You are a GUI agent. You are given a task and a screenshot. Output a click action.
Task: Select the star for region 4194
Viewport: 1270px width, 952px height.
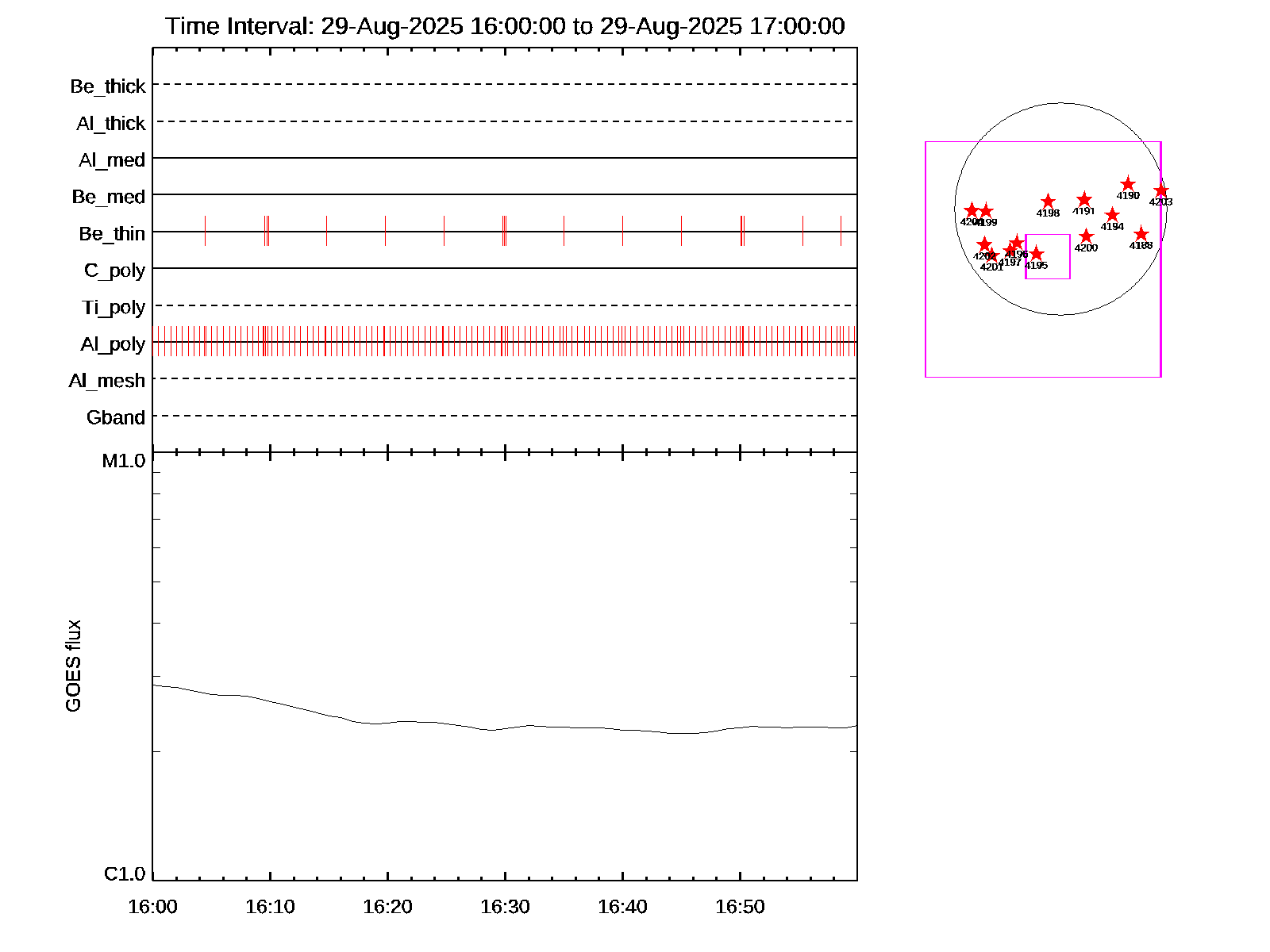coord(1112,215)
